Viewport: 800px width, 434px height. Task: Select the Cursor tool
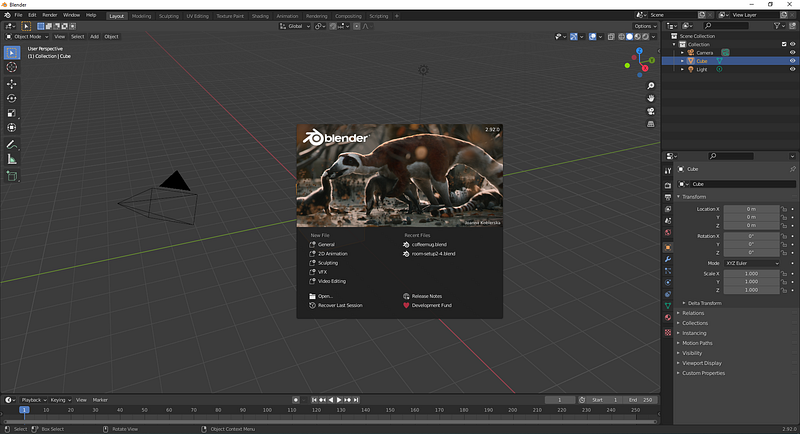[x=12, y=67]
